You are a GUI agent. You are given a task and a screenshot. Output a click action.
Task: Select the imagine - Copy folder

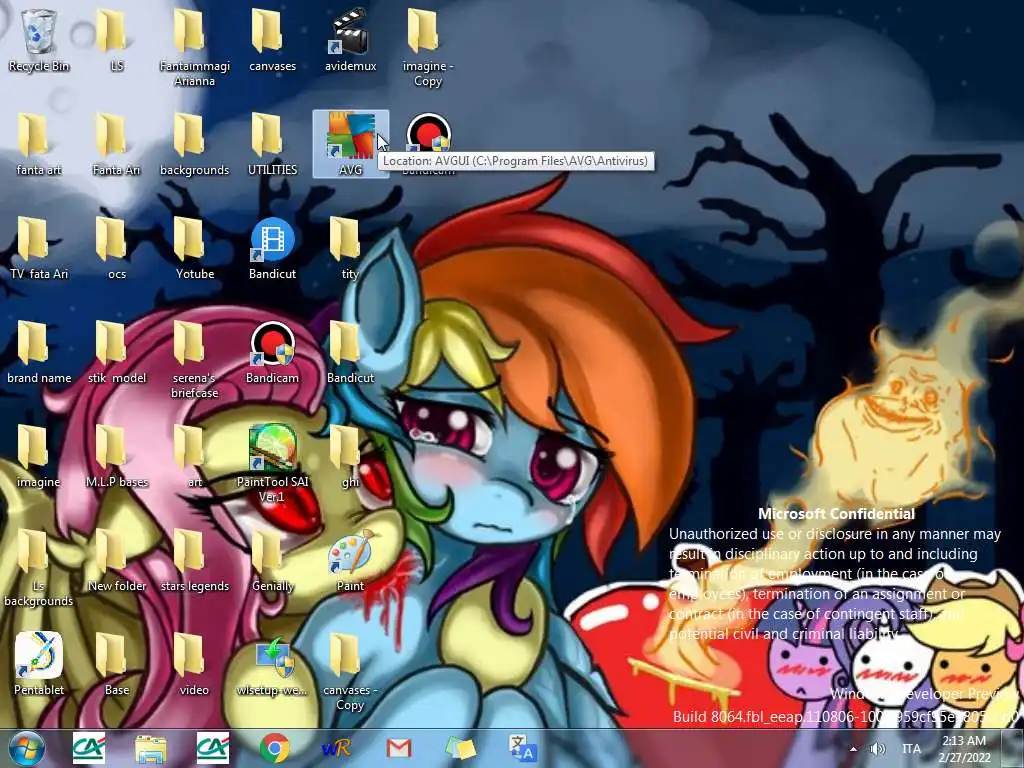pos(428,47)
